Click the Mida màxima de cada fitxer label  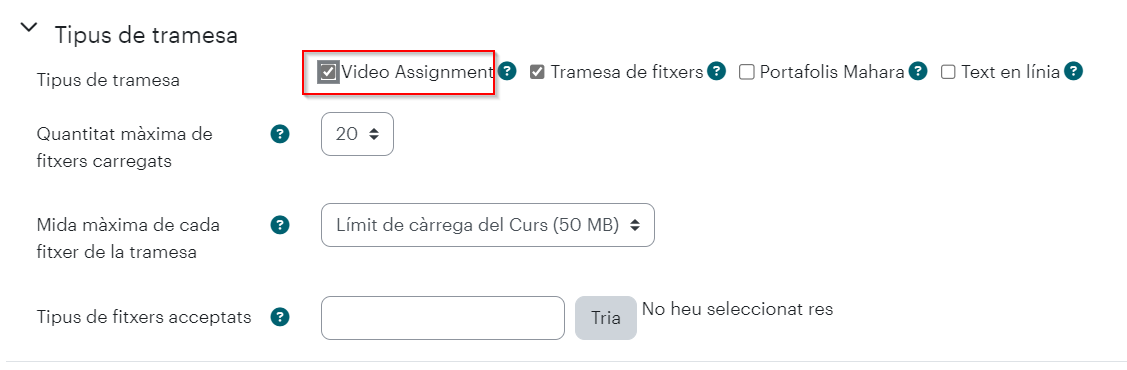pyautogui.click(x=128, y=239)
